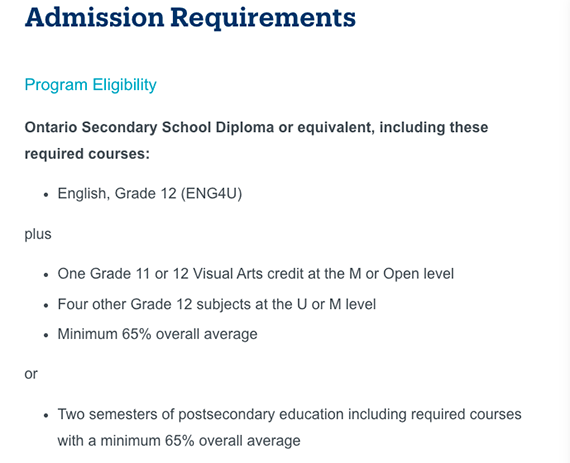The width and height of the screenshot is (570, 463).
Task: Select the English, Grade 12 bullet item
Action: 150,194
